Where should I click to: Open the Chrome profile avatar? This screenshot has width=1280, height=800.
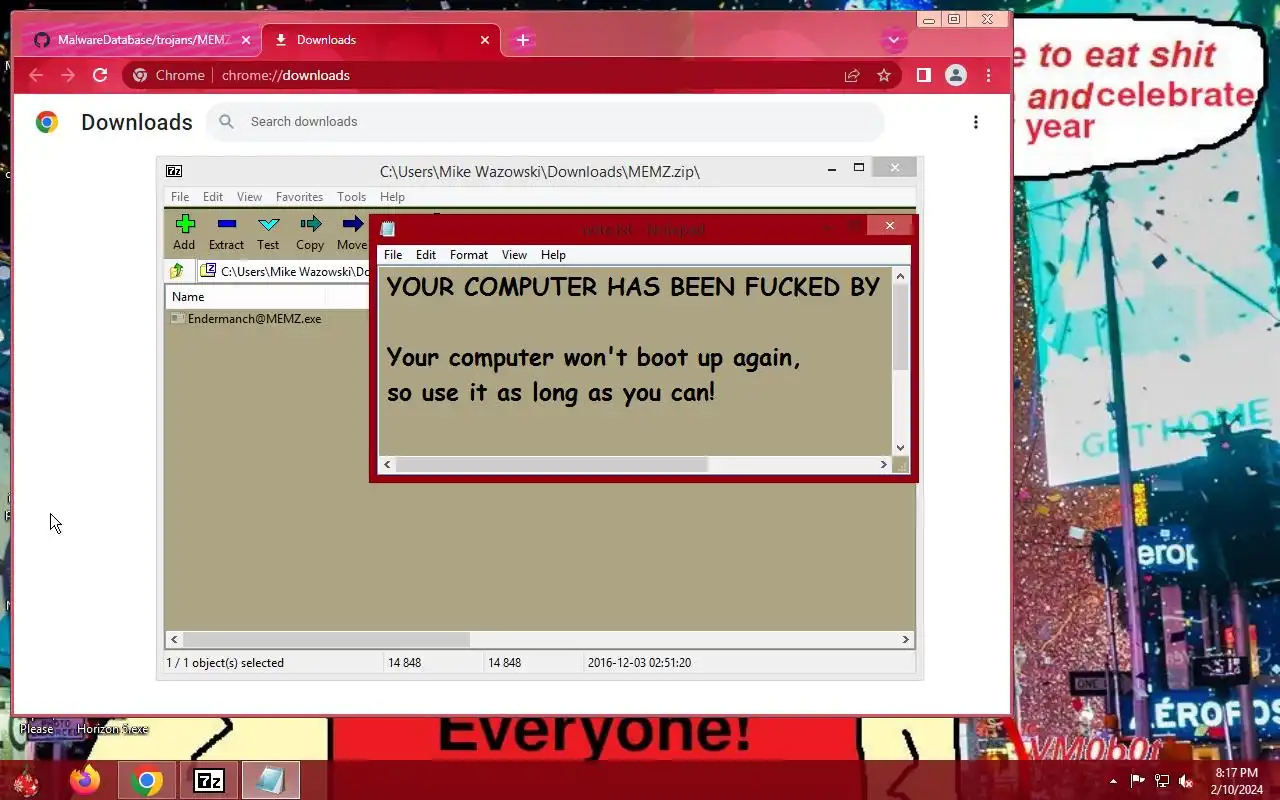[x=956, y=75]
